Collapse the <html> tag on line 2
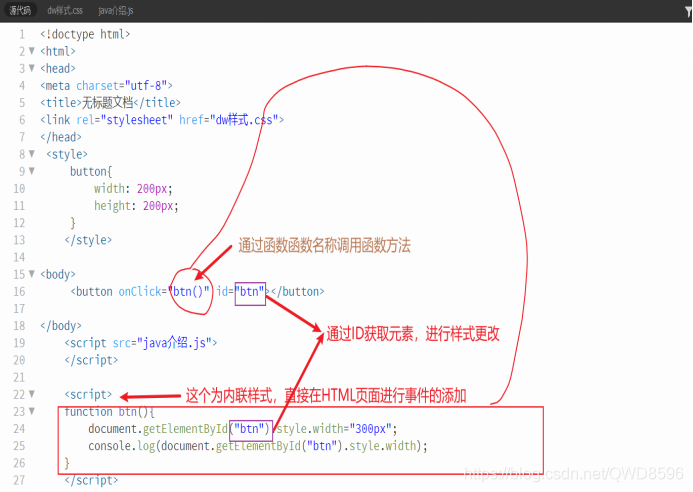This screenshot has width=693, height=492. 32,51
